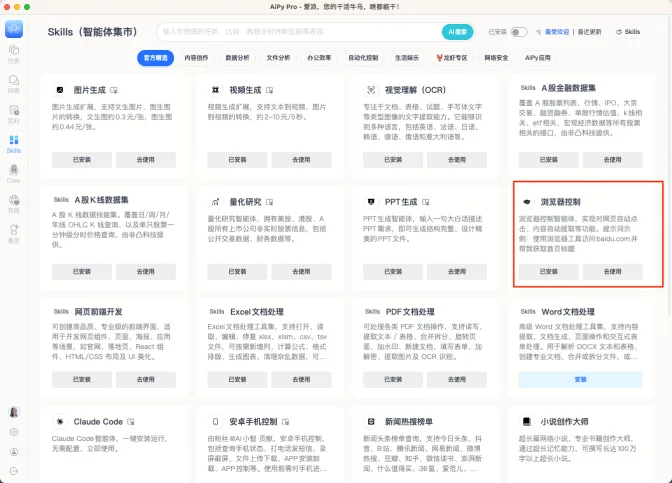The width and height of the screenshot is (672, 483).
Task: Open the account profile icon in sidebar
Action: pos(14,452)
